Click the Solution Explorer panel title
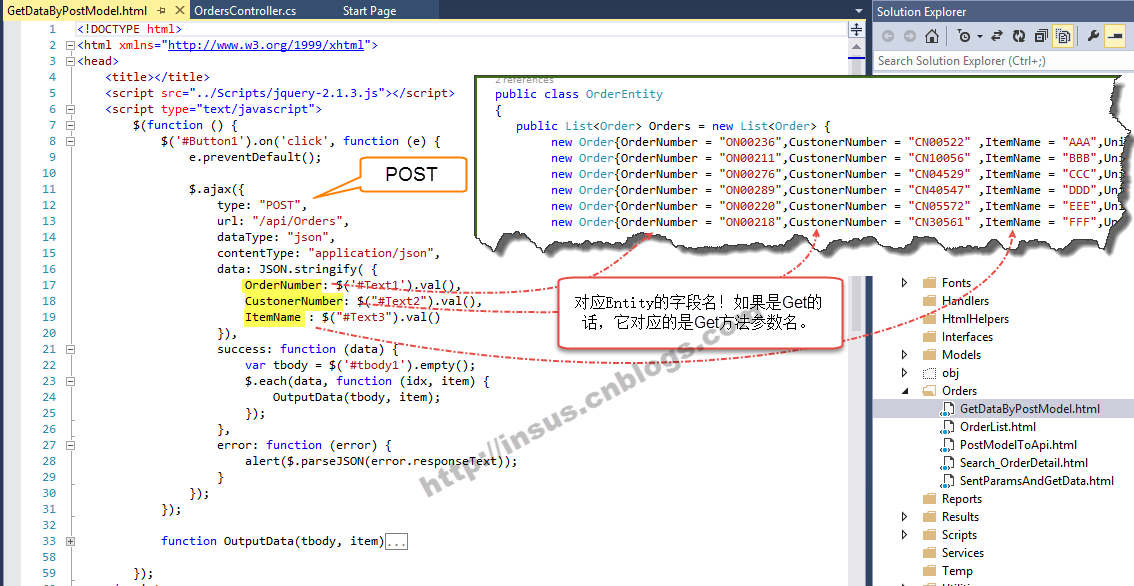The height and width of the screenshot is (586, 1134). [921, 12]
